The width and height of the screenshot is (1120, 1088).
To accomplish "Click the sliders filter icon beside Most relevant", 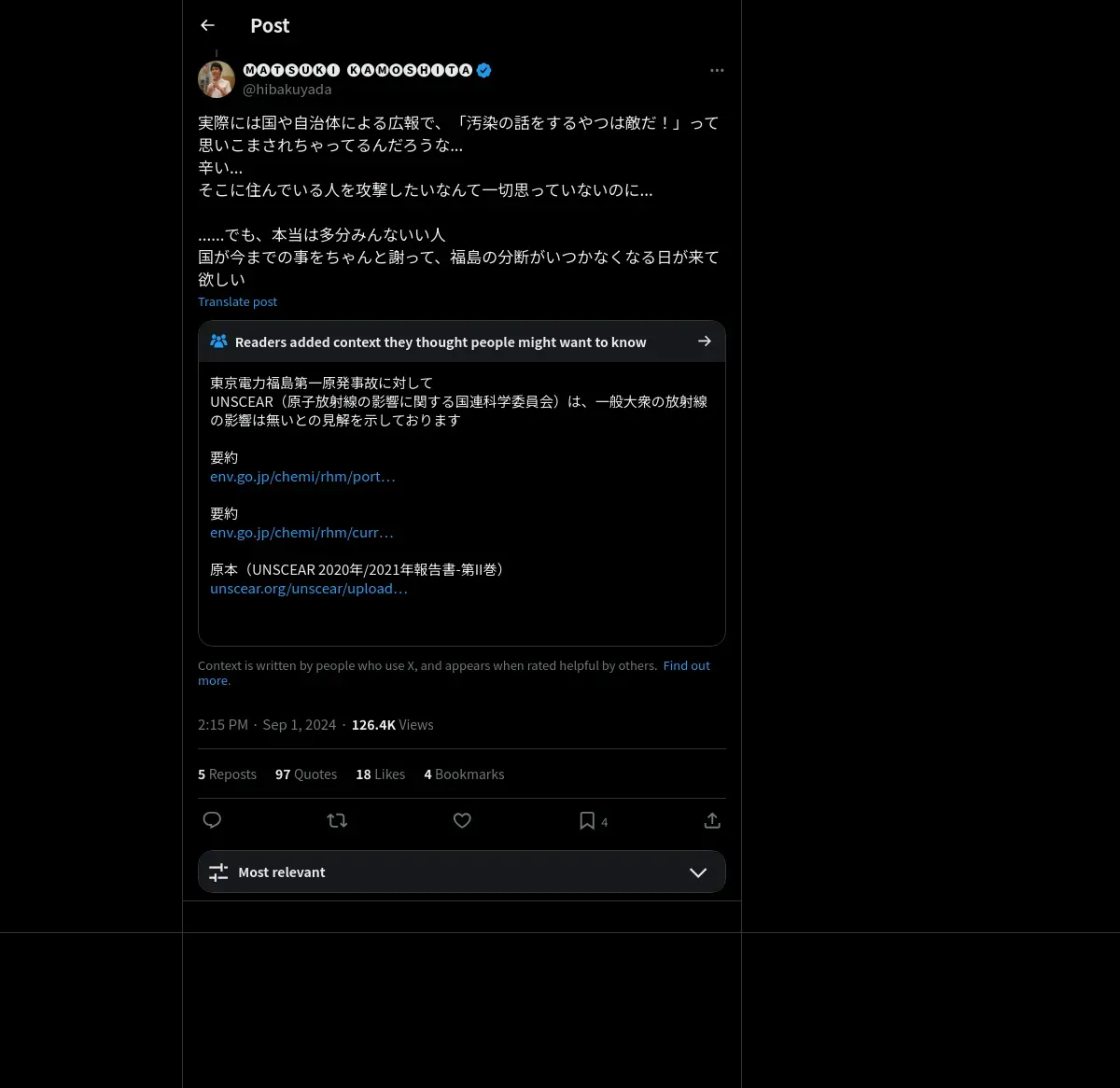I will tap(218, 872).
